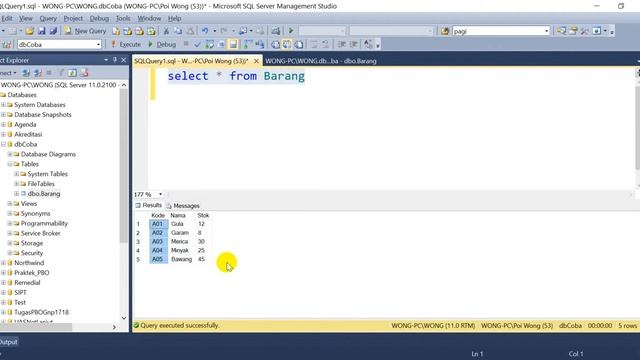
Task: Click the last Object Explorer toolbar icon
Action: [x=84, y=73]
